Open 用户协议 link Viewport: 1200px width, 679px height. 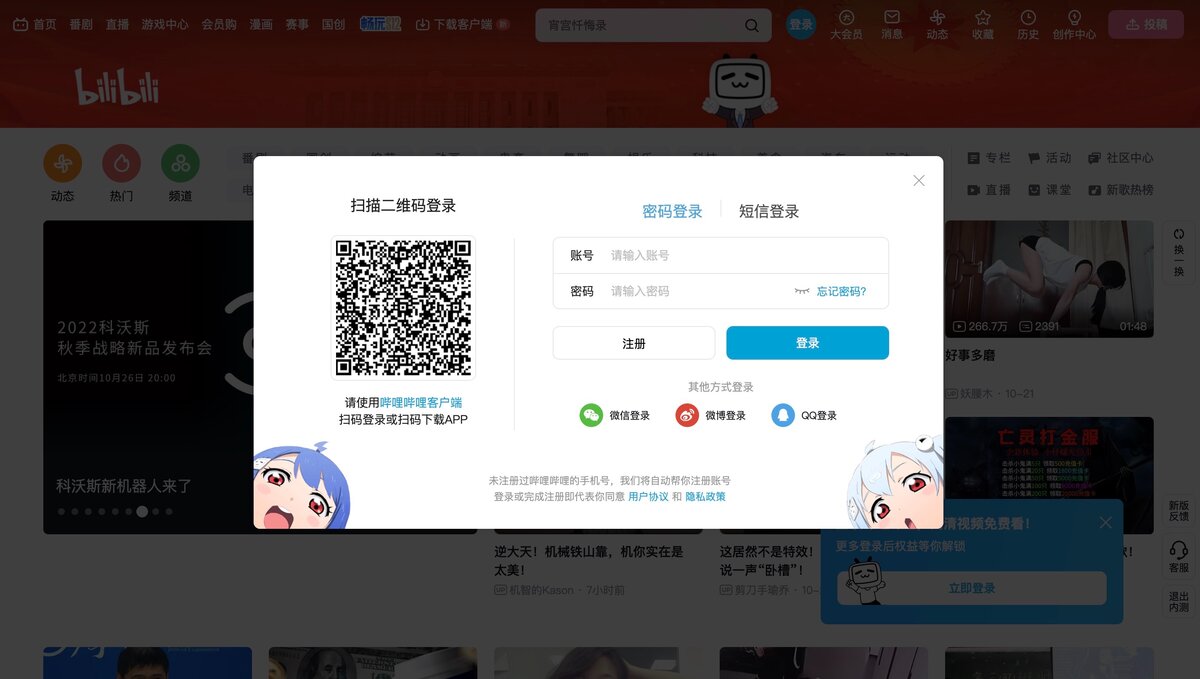click(x=648, y=496)
